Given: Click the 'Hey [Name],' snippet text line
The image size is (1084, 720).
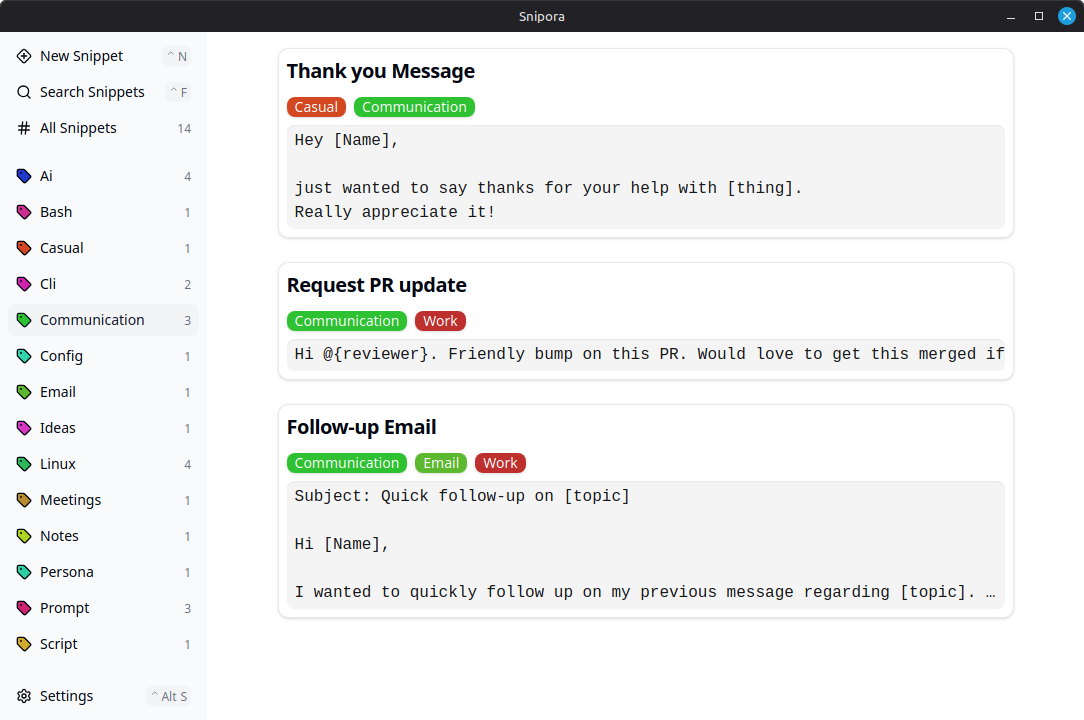Looking at the screenshot, I should click(346, 140).
